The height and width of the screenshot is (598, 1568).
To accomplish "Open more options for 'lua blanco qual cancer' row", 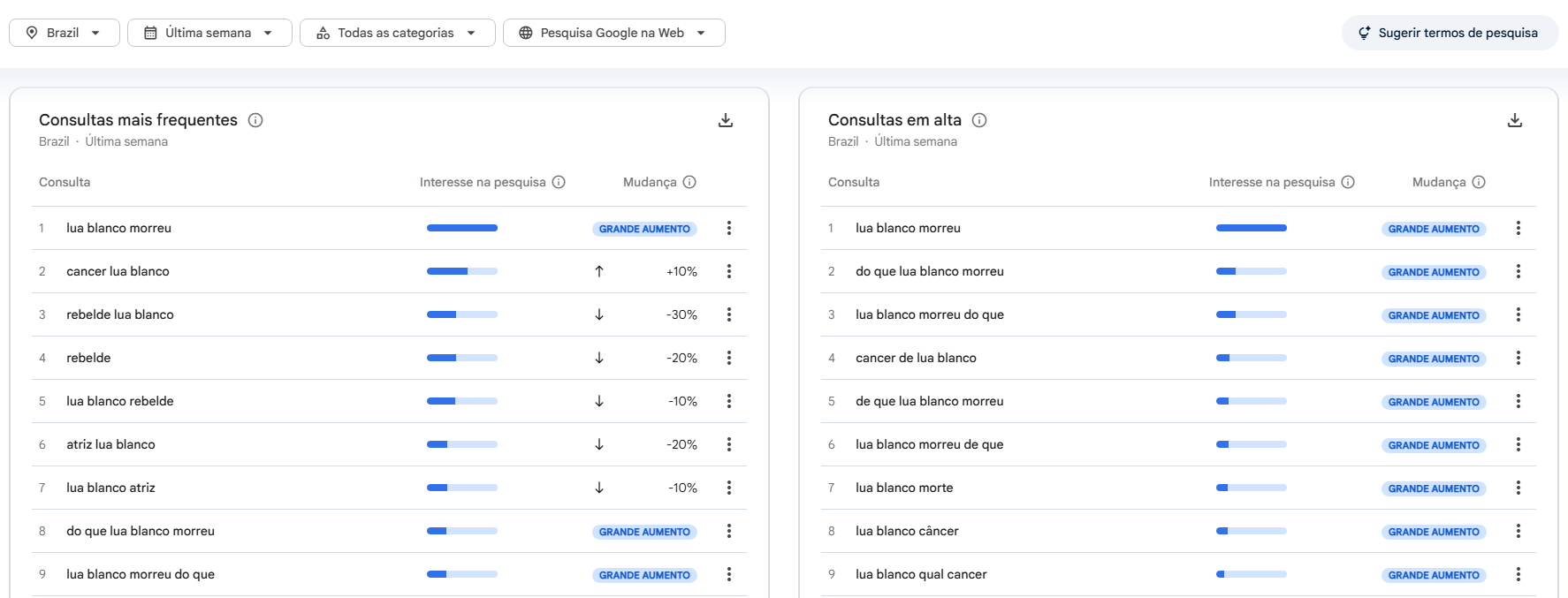I will (x=1519, y=574).
